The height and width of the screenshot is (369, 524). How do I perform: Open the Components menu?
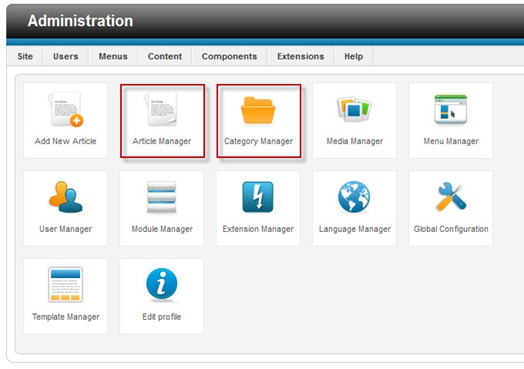[229, 56]
